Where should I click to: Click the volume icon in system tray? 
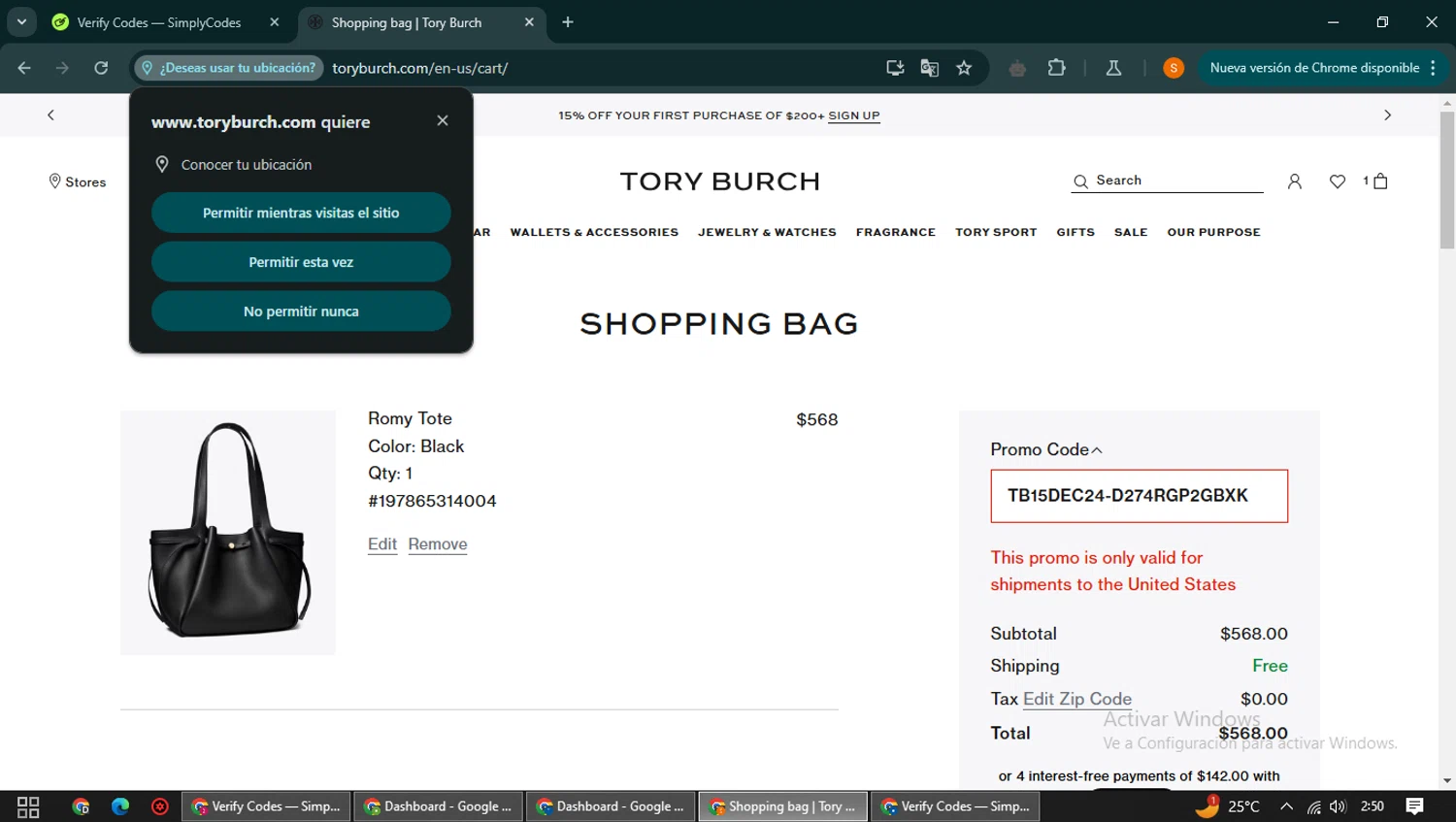1339,806
